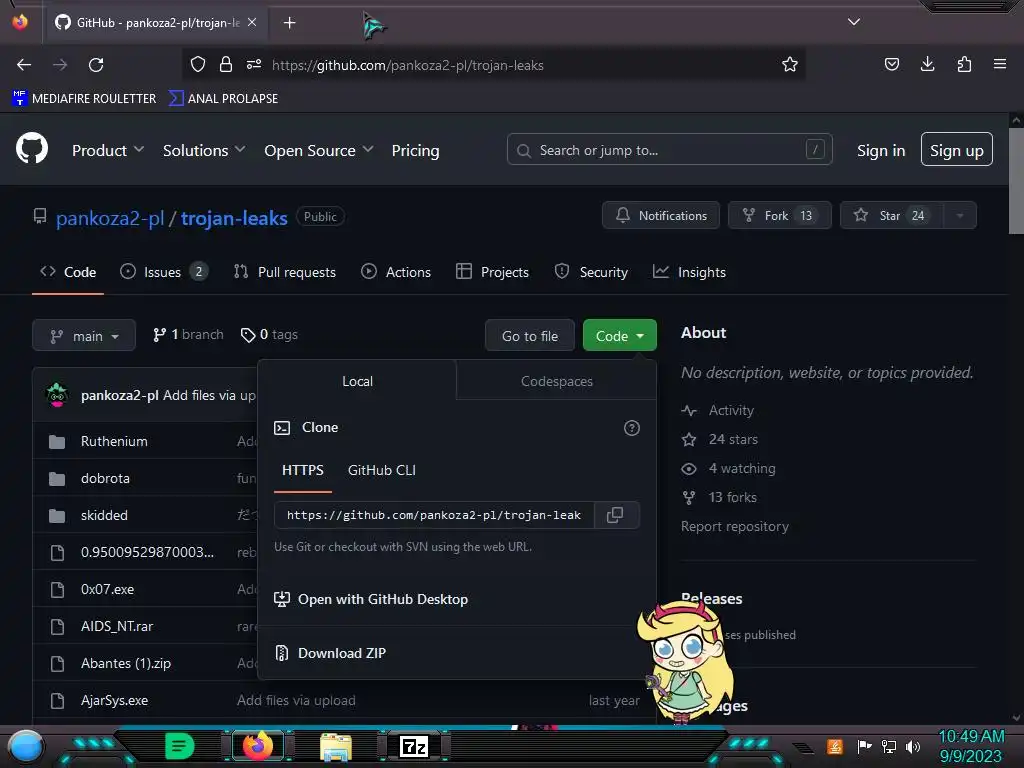Click Pricing in the header
Viewport: 1024px width, 768px height.
pyautogui.click(x=415, y=150)
